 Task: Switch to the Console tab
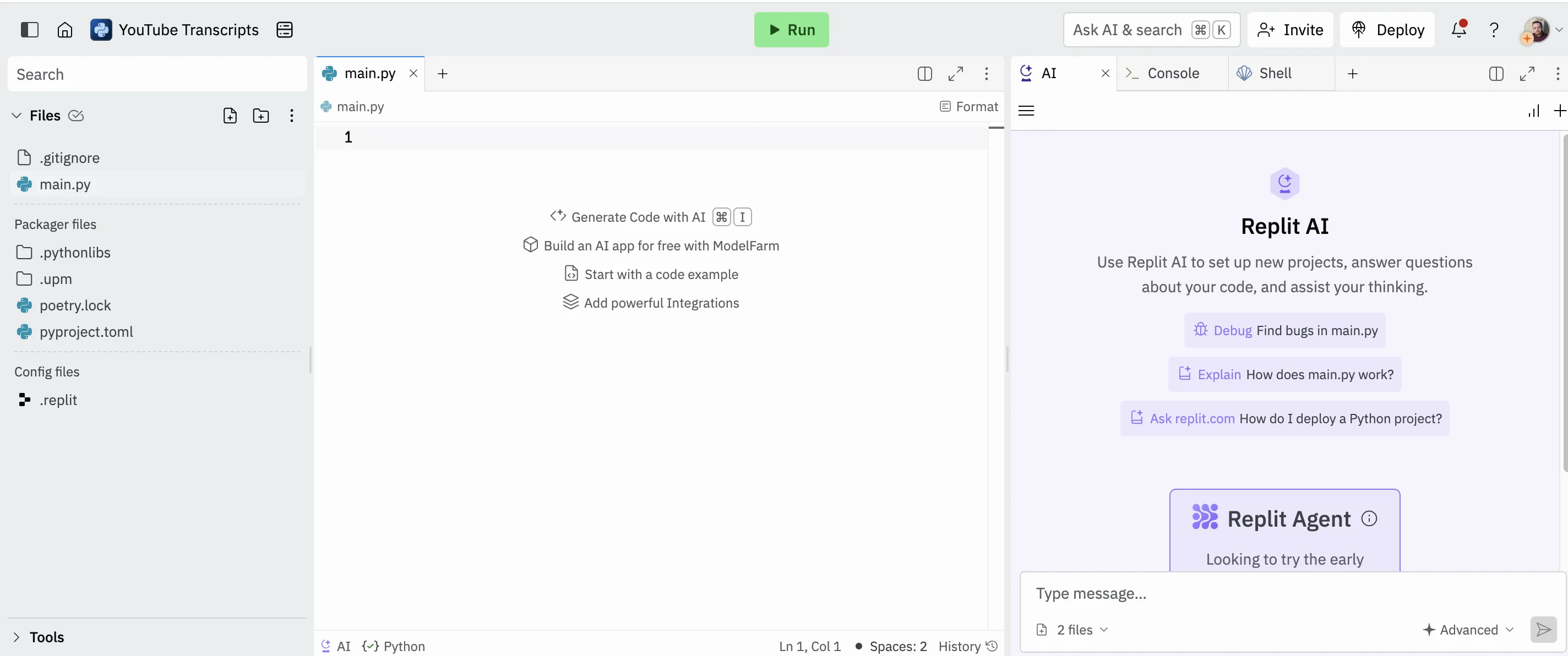(1172, 74)
